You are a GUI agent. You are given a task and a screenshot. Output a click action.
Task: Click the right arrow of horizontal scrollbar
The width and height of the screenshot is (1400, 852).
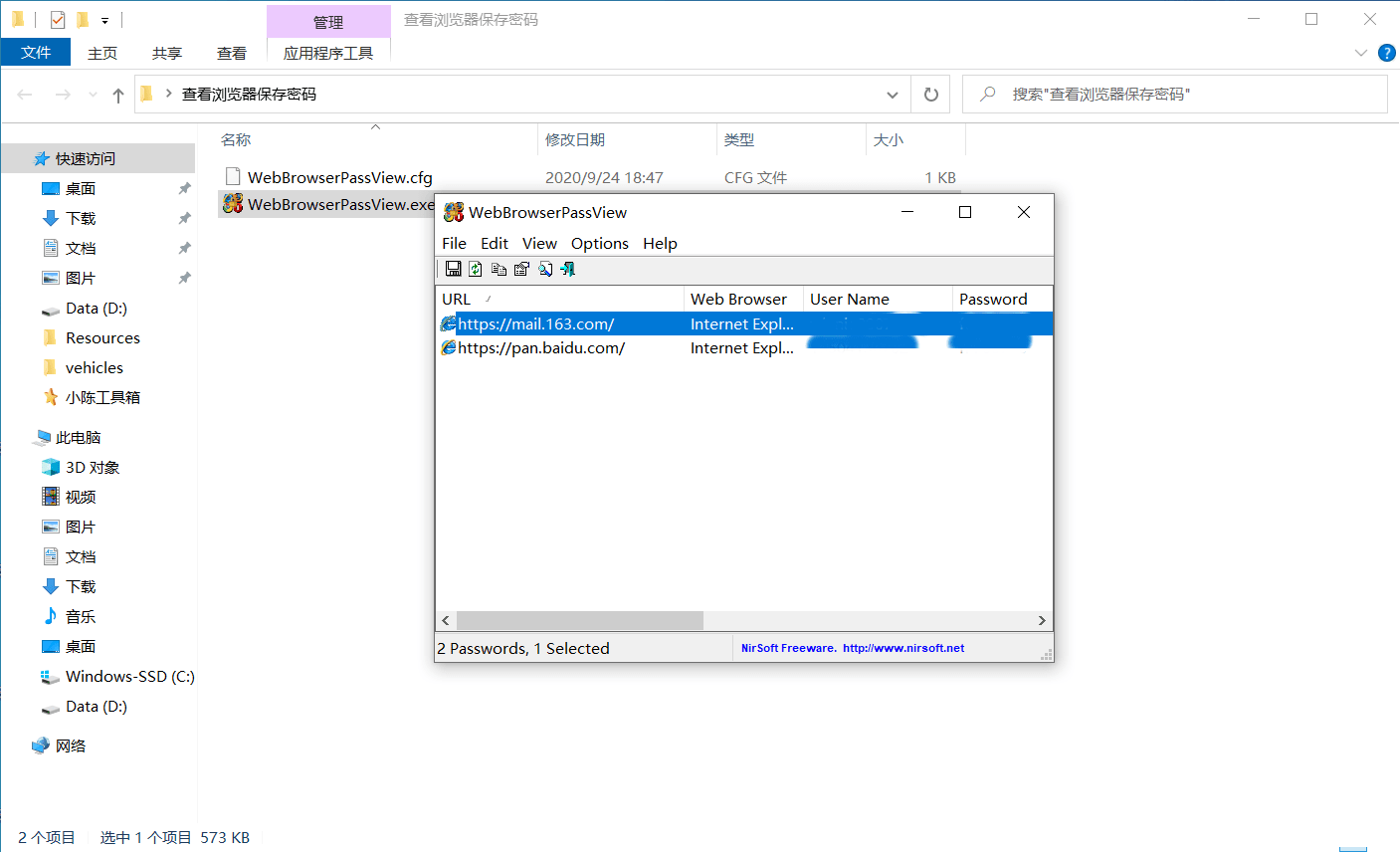[1042, 620]
